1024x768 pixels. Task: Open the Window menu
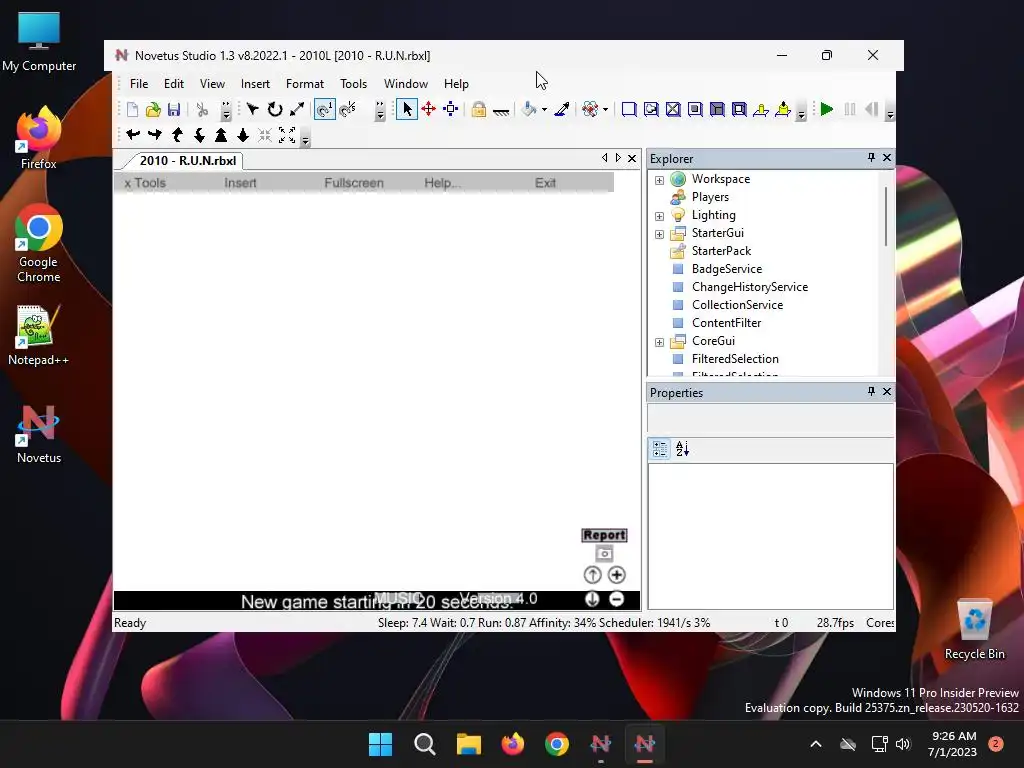pos(406,84)
